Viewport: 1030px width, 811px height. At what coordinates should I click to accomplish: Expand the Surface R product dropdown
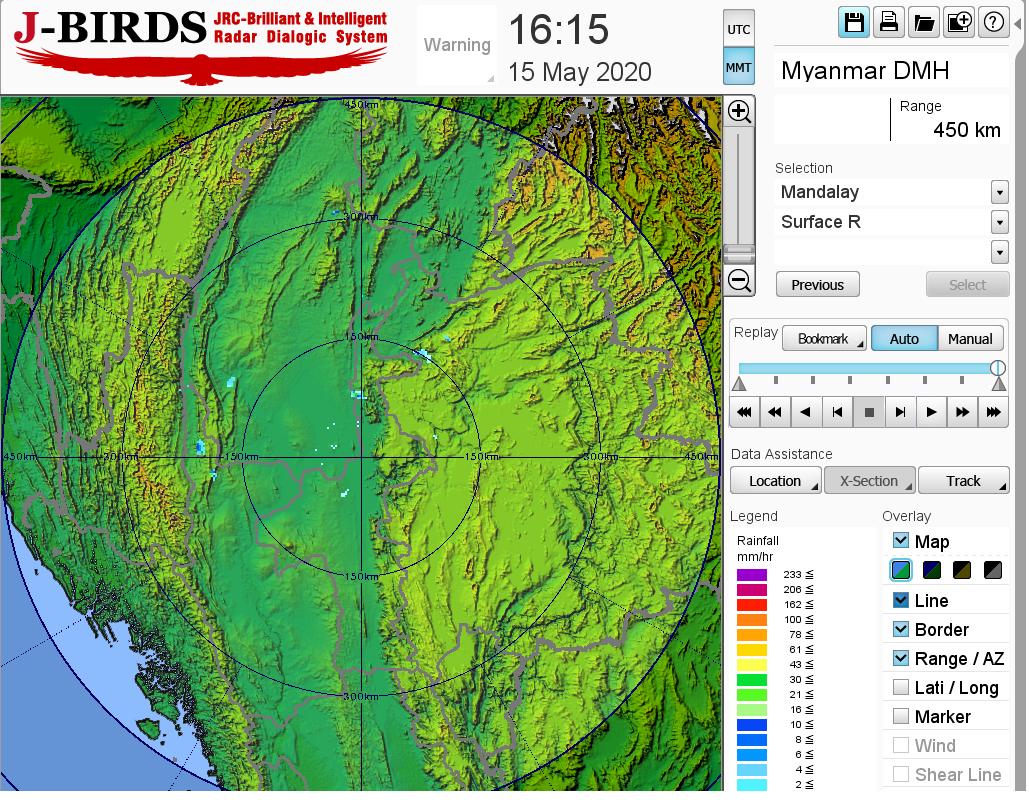point(999,222)
